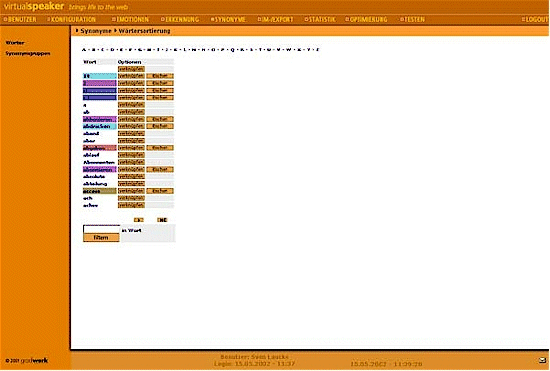Select the Testen menu item

click(x=412, y=19)
